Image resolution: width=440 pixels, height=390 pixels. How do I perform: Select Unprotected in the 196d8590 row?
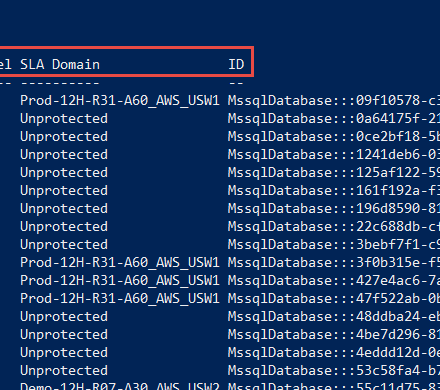tap(64, 208)
